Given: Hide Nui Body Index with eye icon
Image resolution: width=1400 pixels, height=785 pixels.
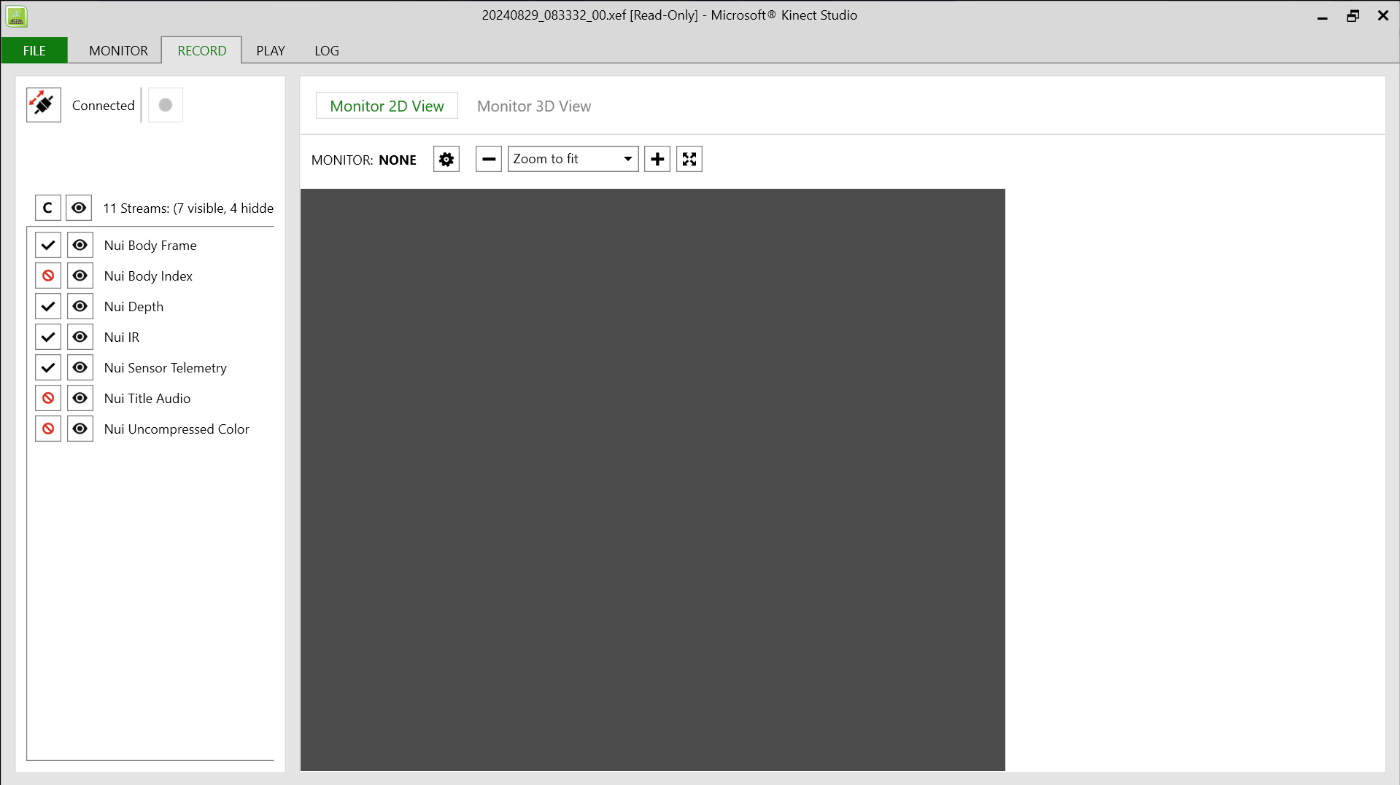Looking at the screenshot, I should [80, 276].
